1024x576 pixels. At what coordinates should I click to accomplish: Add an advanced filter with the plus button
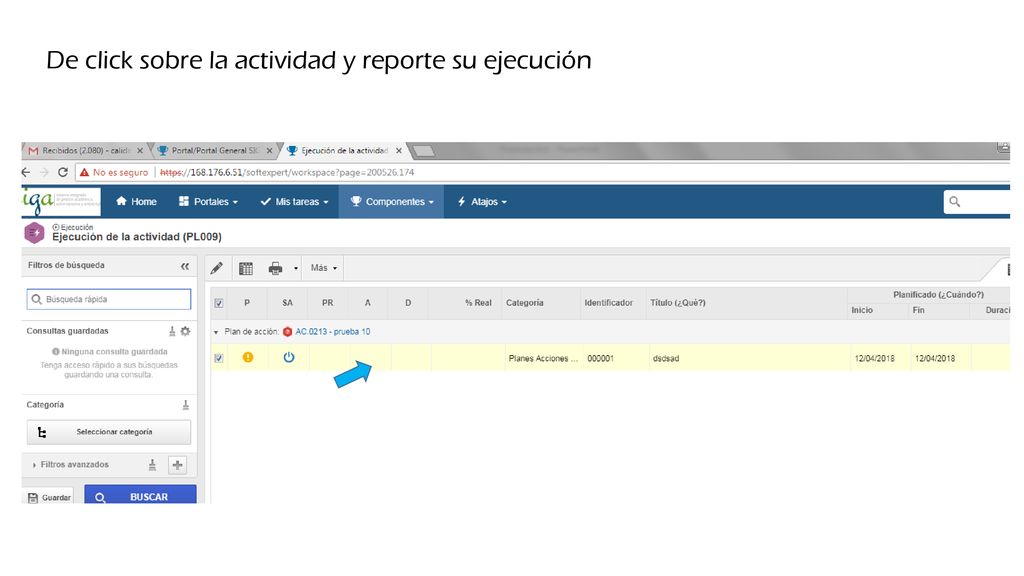point(177,465)
